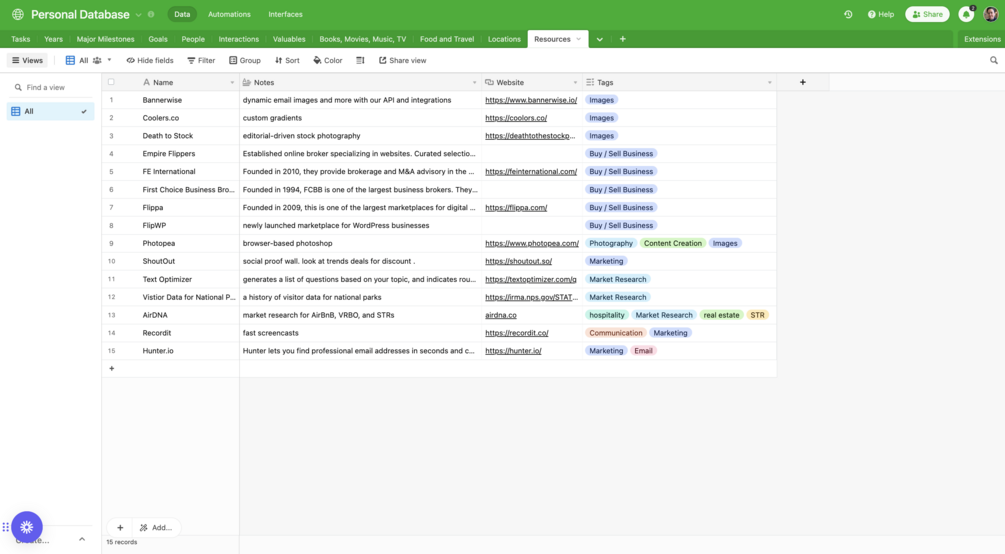Click the purple sun floating widget icon

click(26, 527)
